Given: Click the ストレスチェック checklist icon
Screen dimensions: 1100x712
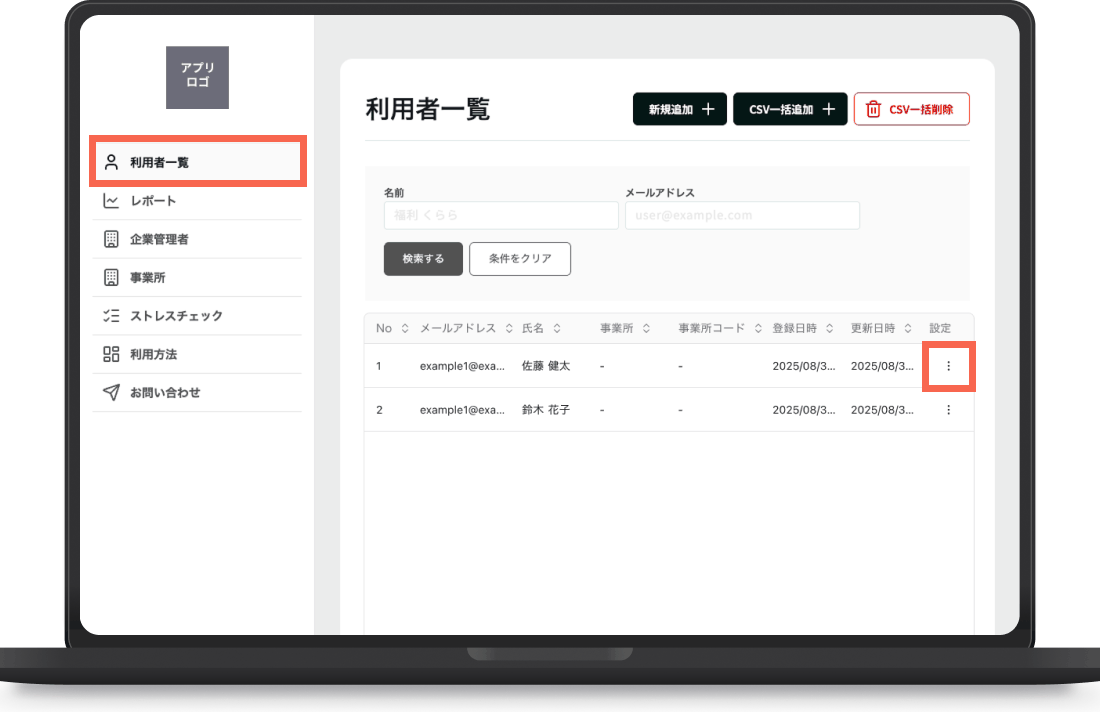Looking at the screenshot, I should click(111, 316).
